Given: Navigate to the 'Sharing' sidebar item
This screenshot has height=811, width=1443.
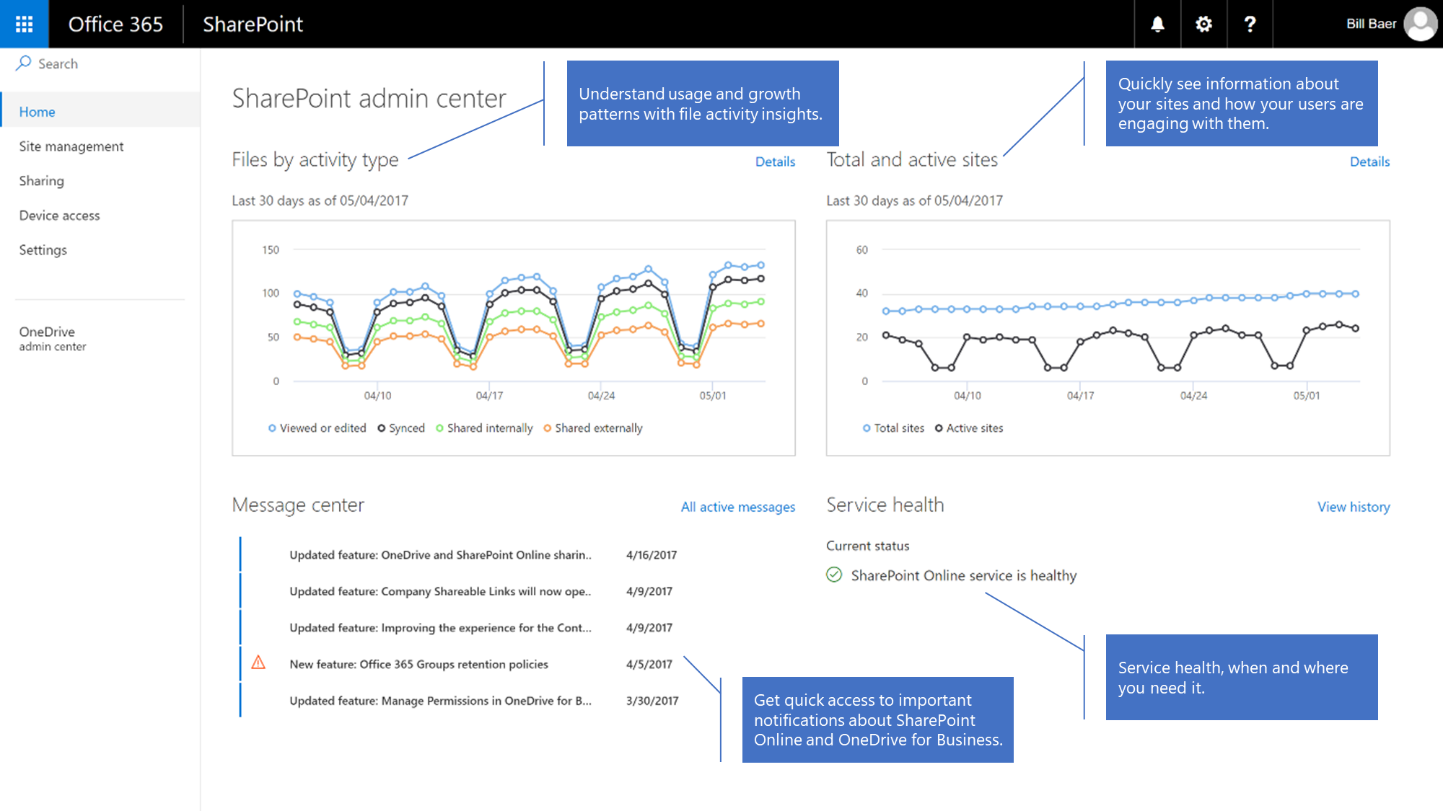Looking at the screenshot, I should coord(41,181).
